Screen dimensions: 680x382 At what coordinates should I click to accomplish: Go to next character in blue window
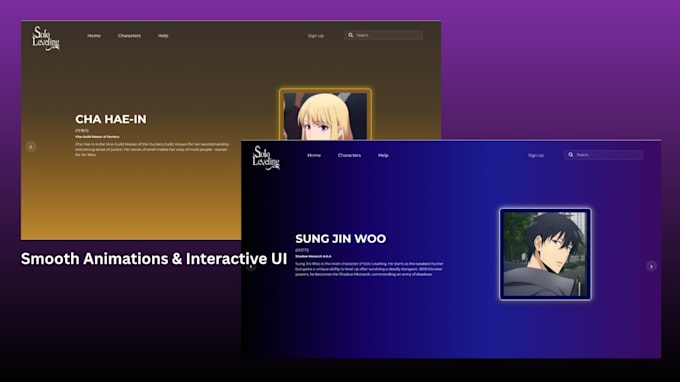click(x=651, y=266)
